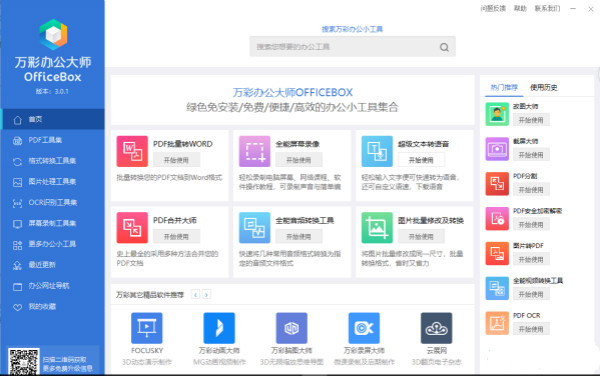Screen dimensions: 600x376
Task: Open the 帮助 help link
Action: (520, 8)
